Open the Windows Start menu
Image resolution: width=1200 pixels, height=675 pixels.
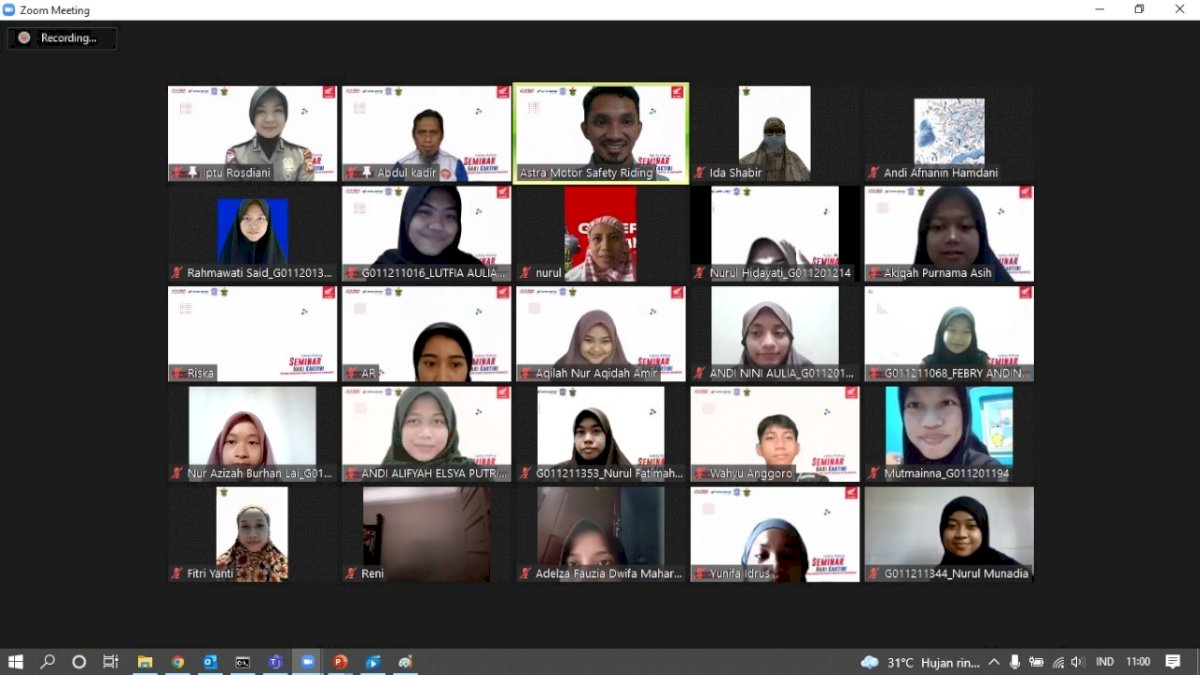[16, 662]
